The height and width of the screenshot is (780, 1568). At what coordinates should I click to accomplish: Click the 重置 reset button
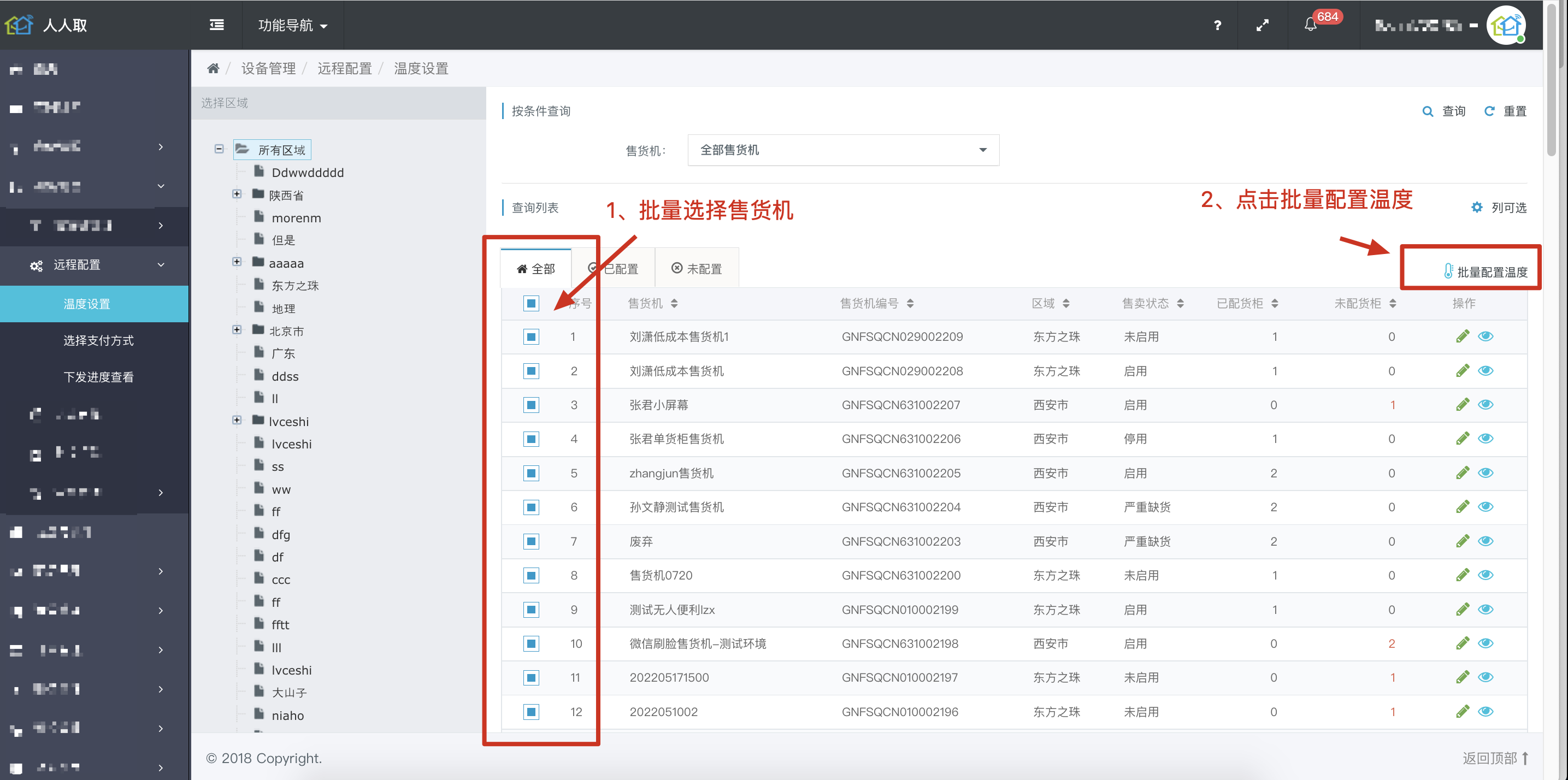tap(1505, 111)
